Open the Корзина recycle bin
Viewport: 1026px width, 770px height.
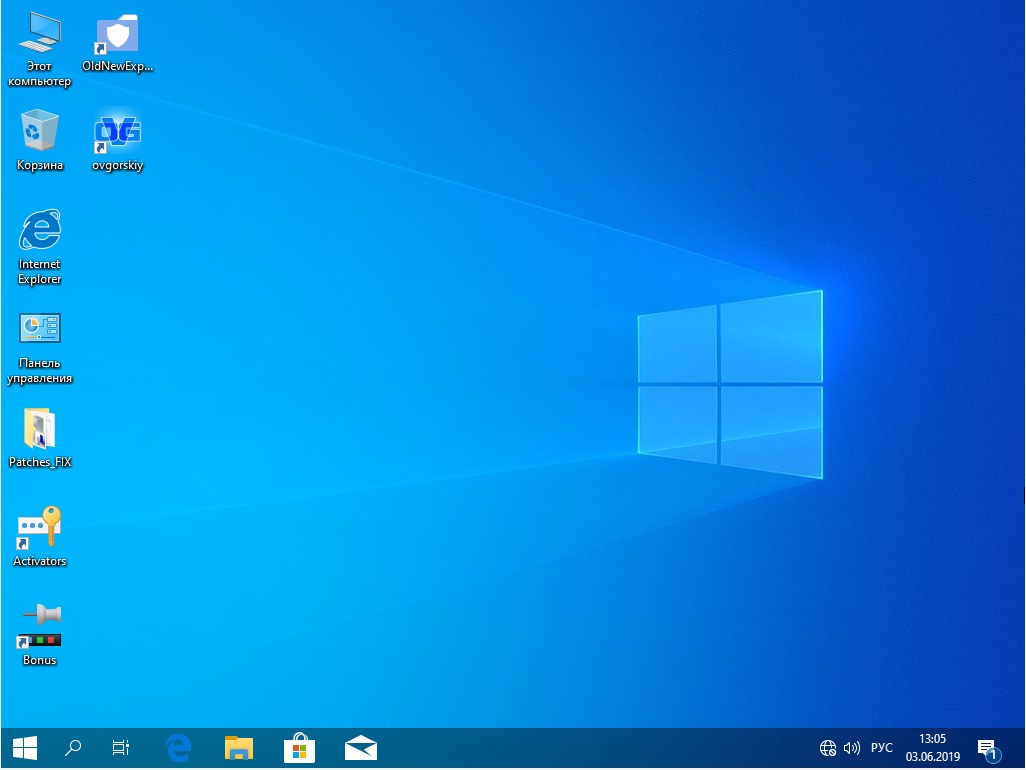tap(40, 132)
